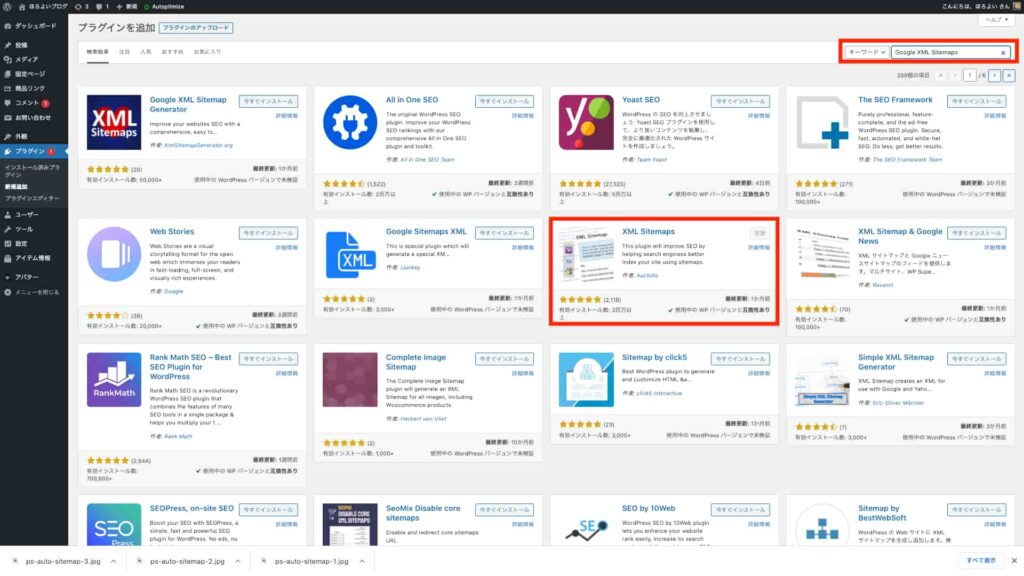
Task: Install Sitemap by click5 now
Action: tap(741, 359)
